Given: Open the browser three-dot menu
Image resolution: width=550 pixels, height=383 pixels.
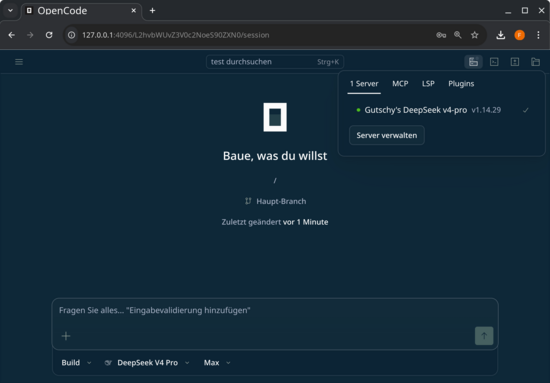Looking at the screenshot, I should pyautogui.click(x=538, y=35).
